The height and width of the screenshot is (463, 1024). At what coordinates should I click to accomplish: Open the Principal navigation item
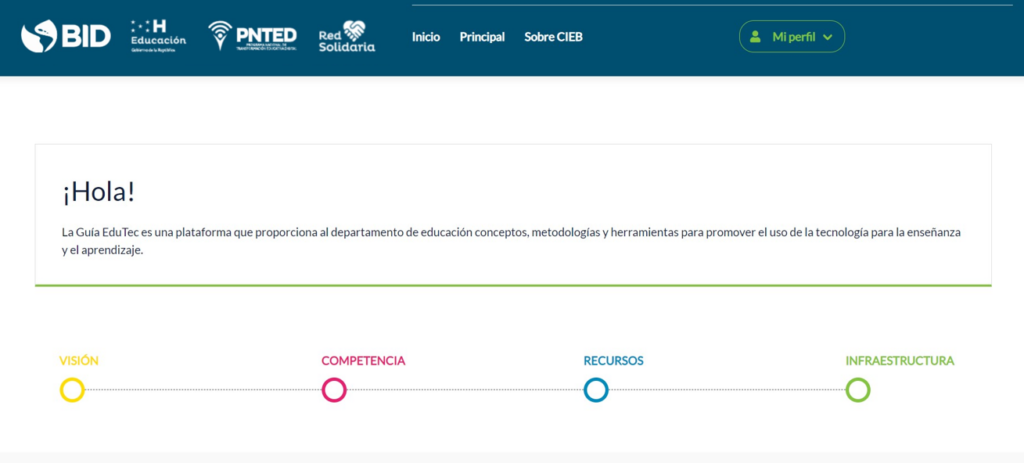click(x=482, y=37)
